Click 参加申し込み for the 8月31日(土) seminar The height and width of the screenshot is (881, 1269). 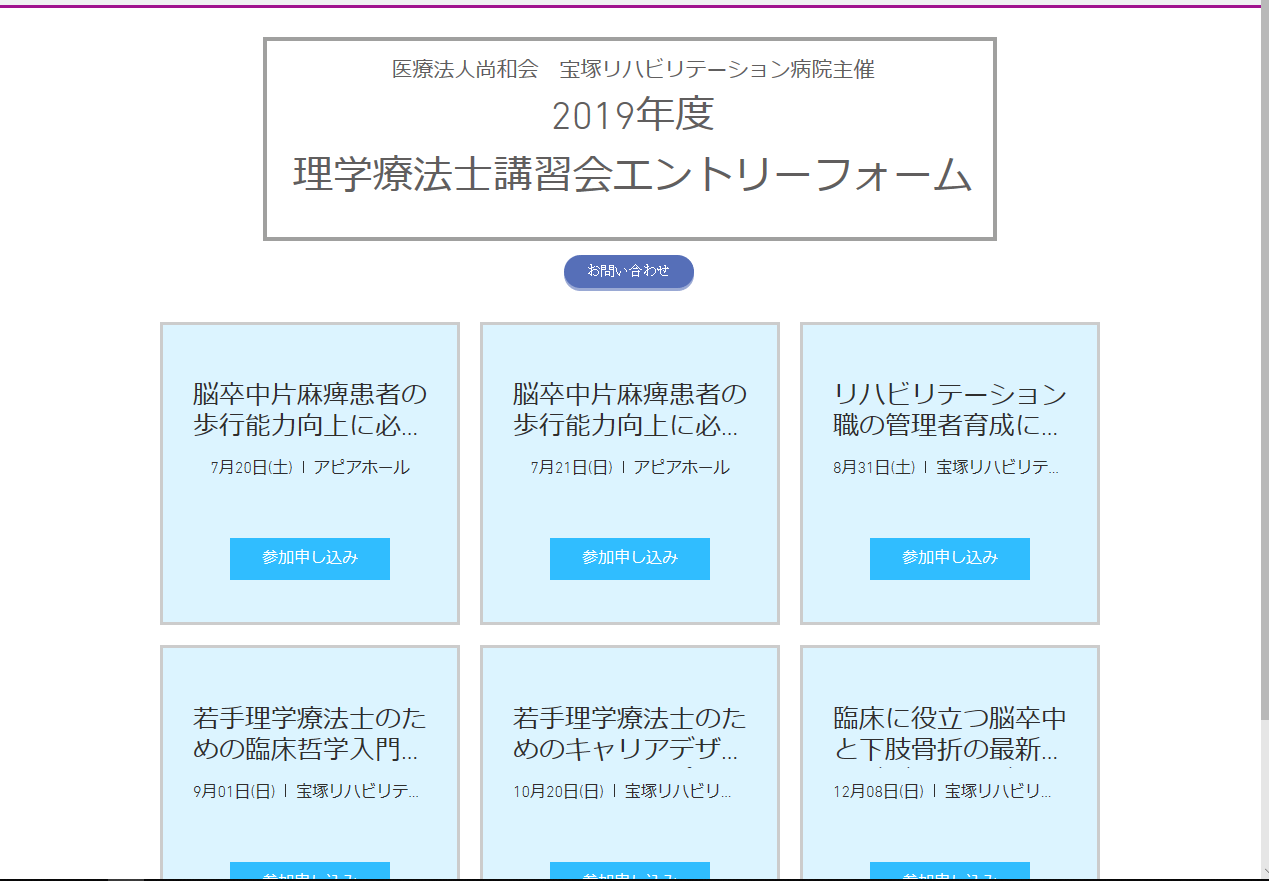(950, 558)
